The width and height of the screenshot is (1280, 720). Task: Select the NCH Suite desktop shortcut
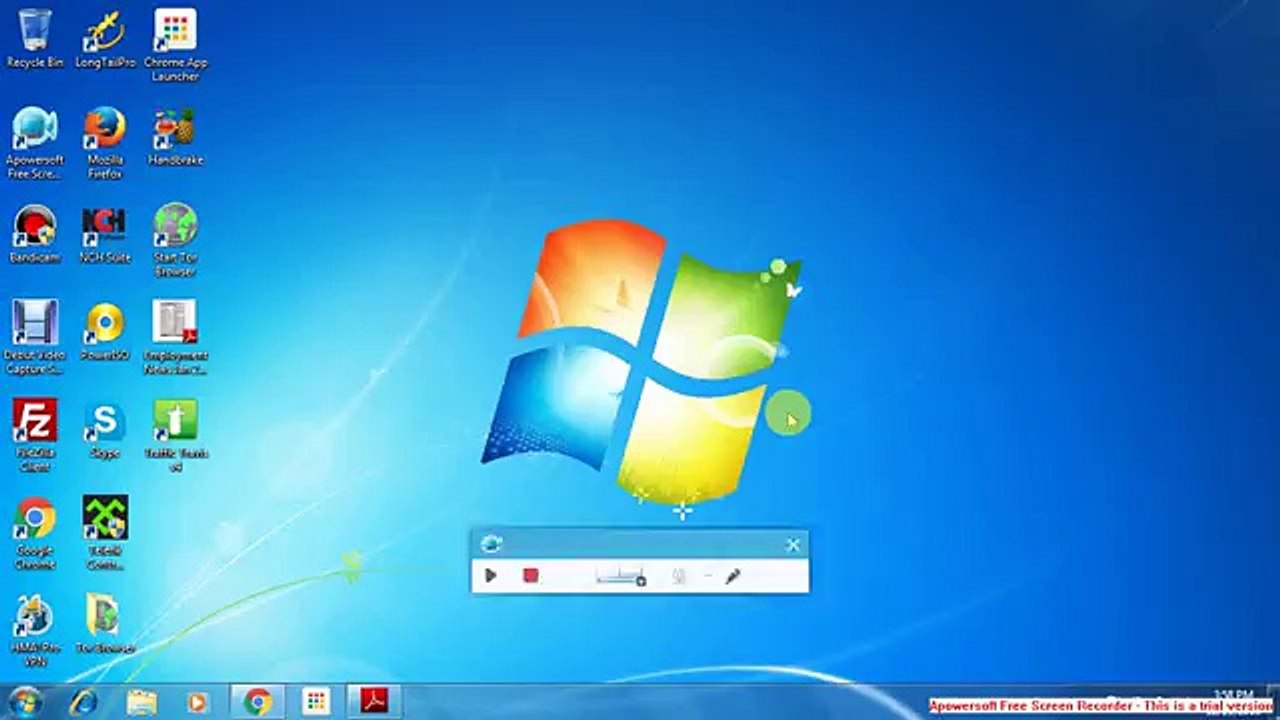[105, 234]
